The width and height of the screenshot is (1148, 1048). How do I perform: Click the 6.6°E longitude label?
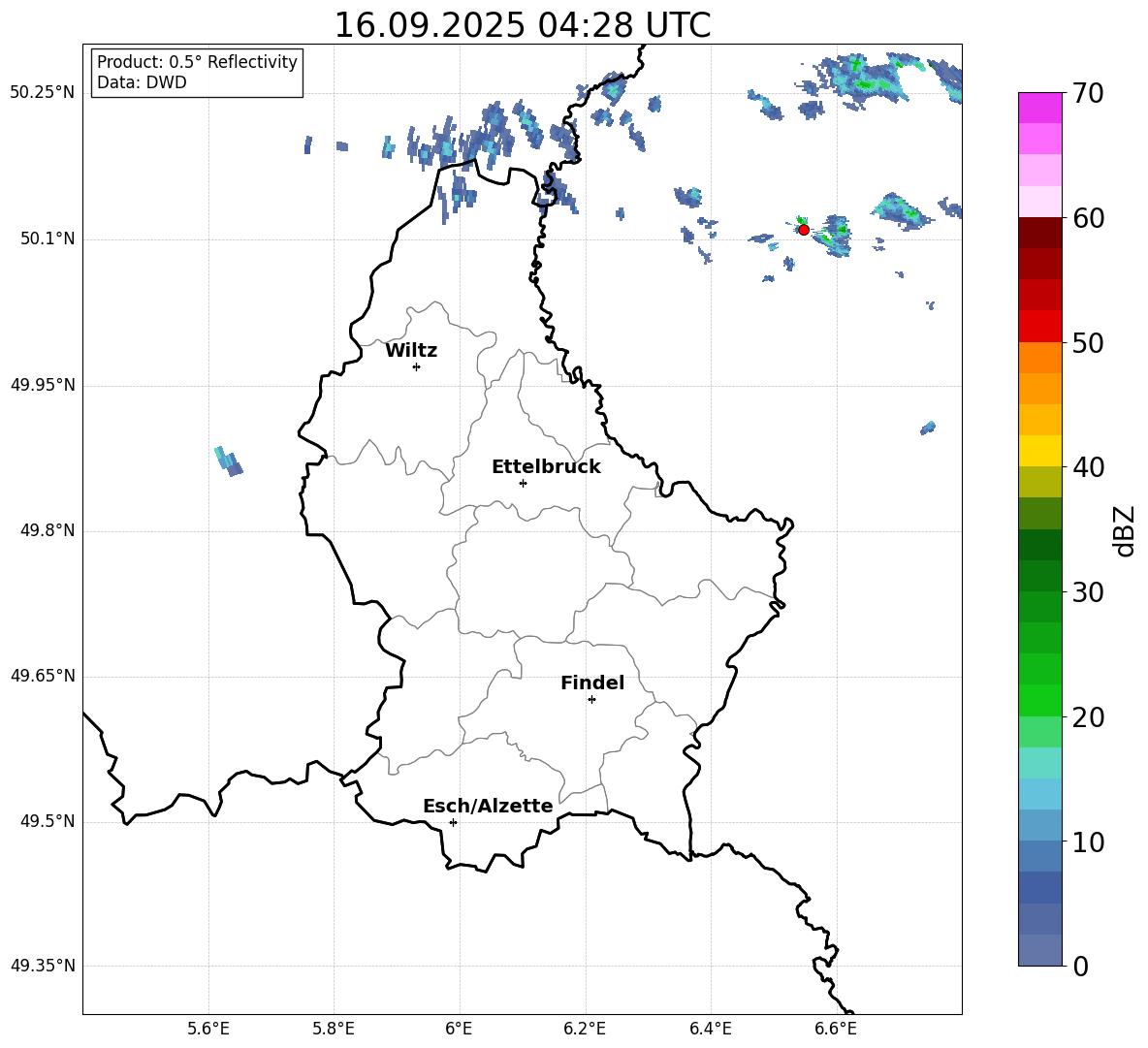click(x=836, y=1029)
